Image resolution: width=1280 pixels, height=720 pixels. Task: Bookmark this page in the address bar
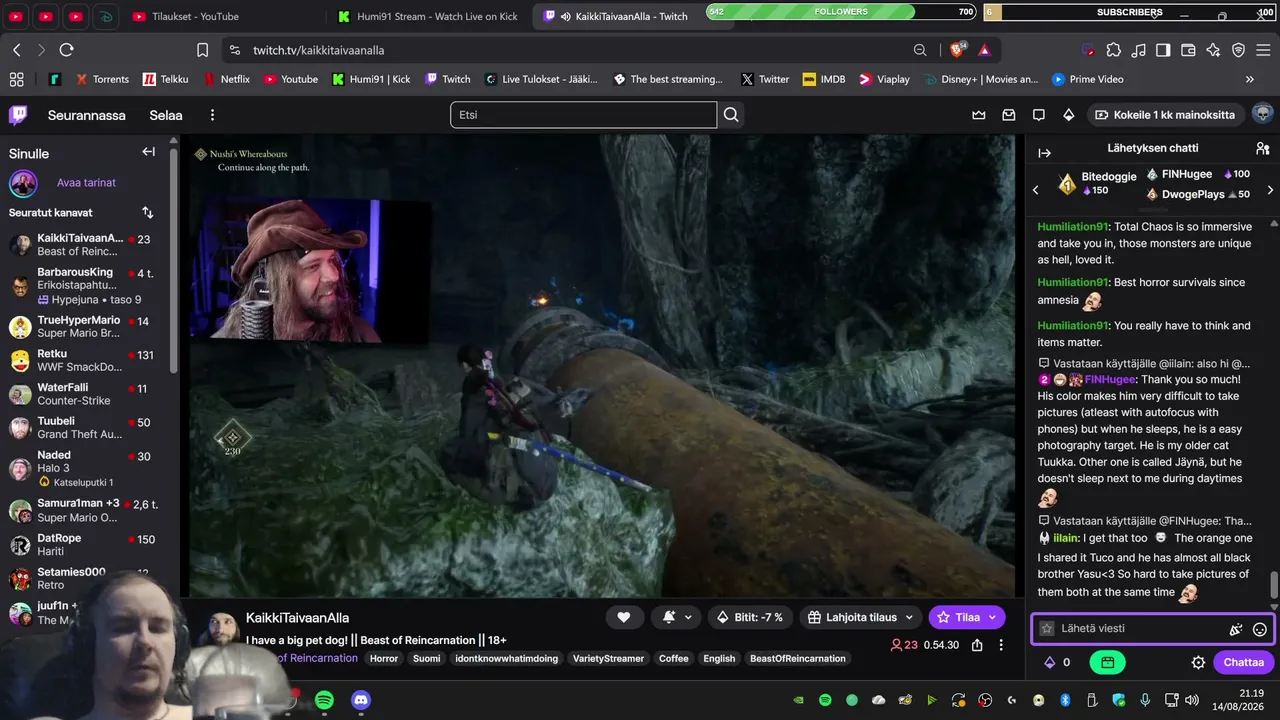point(203,50)
